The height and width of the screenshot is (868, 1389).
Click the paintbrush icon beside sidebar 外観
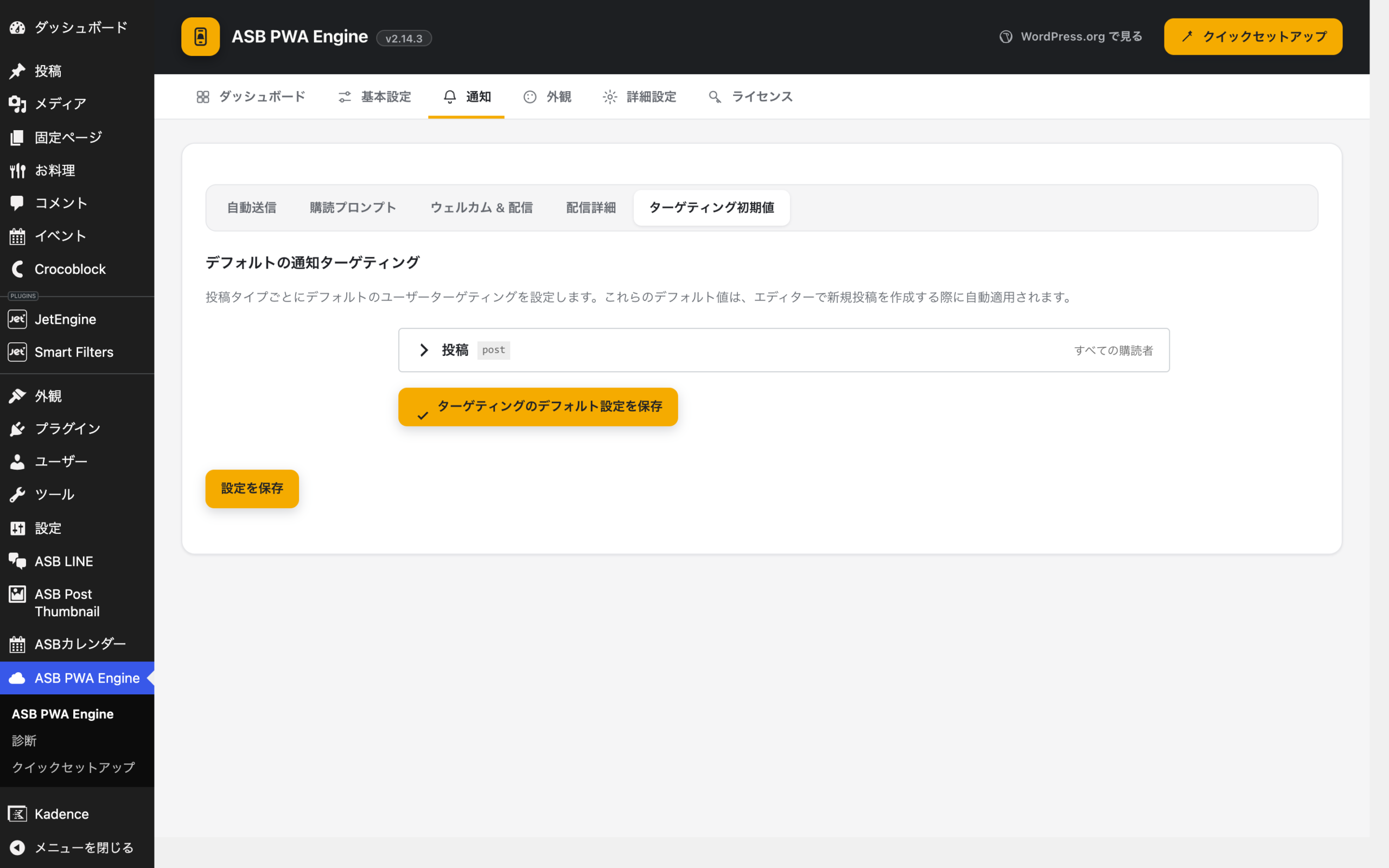click(x=17, y=396)
